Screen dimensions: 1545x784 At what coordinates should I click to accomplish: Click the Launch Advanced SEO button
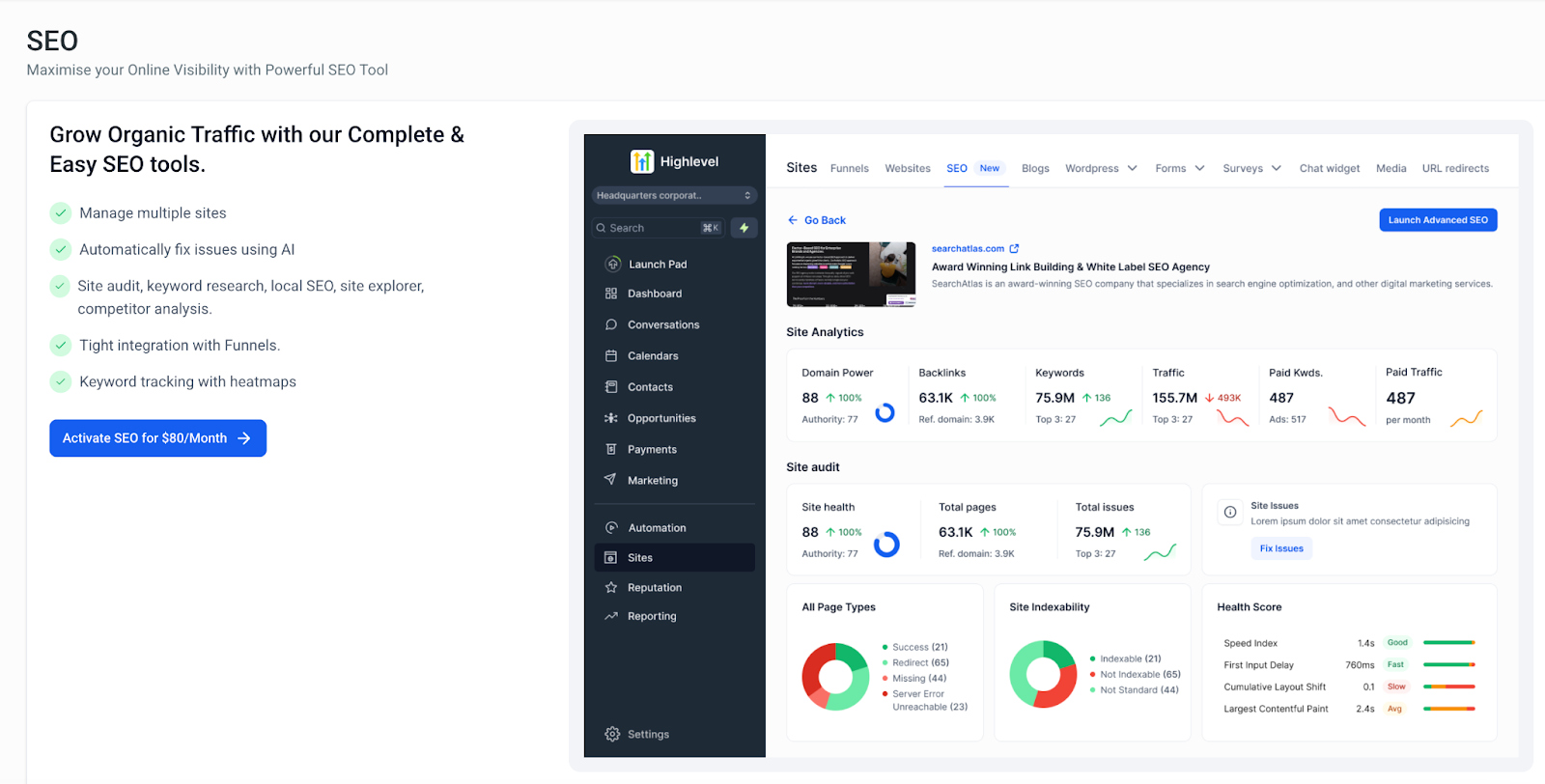pyautogui.click(x=1438, y=220)
